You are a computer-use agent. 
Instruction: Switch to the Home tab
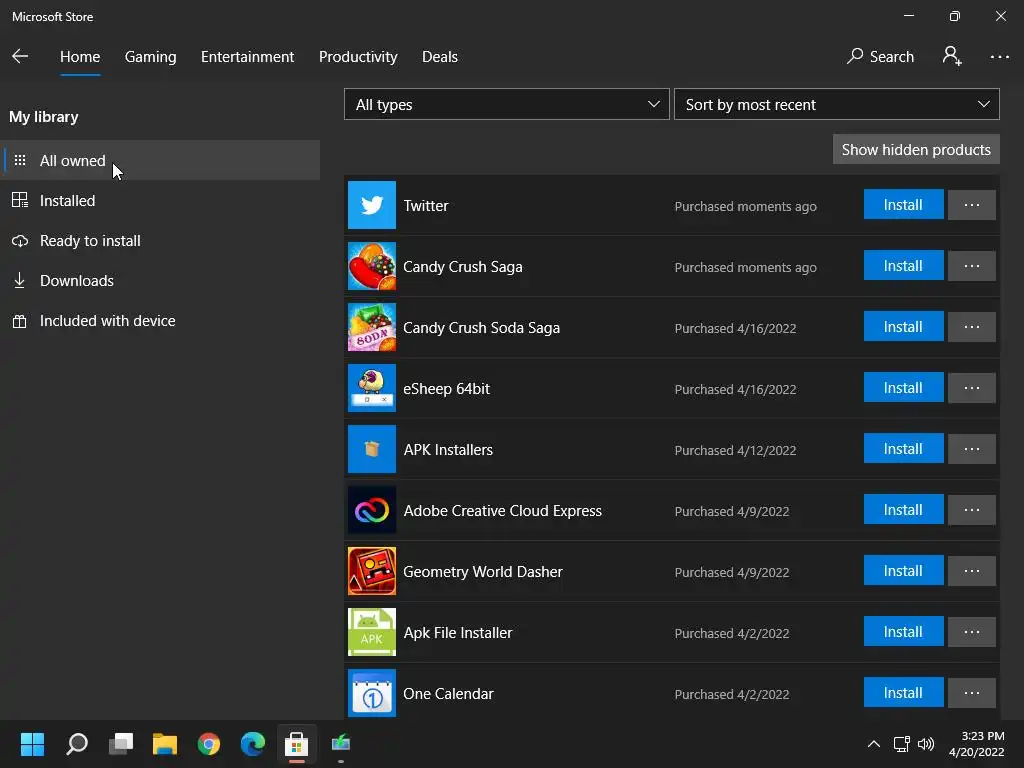tap(80, 57)
